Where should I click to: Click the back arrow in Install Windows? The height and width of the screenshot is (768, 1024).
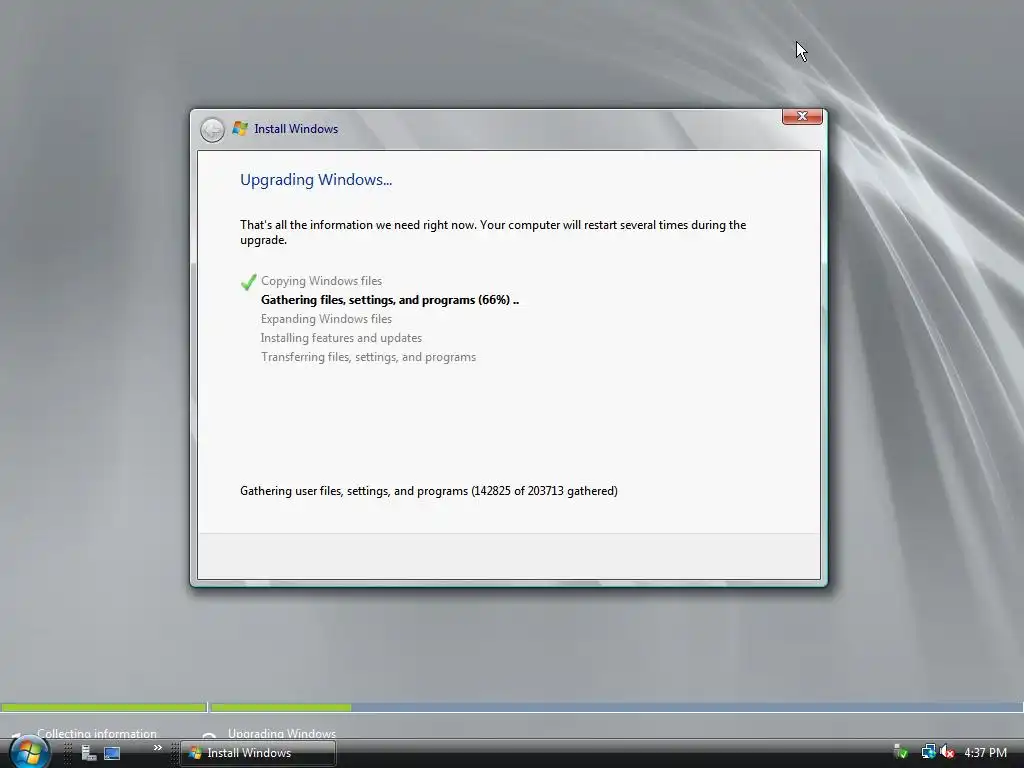pos(212,129)
